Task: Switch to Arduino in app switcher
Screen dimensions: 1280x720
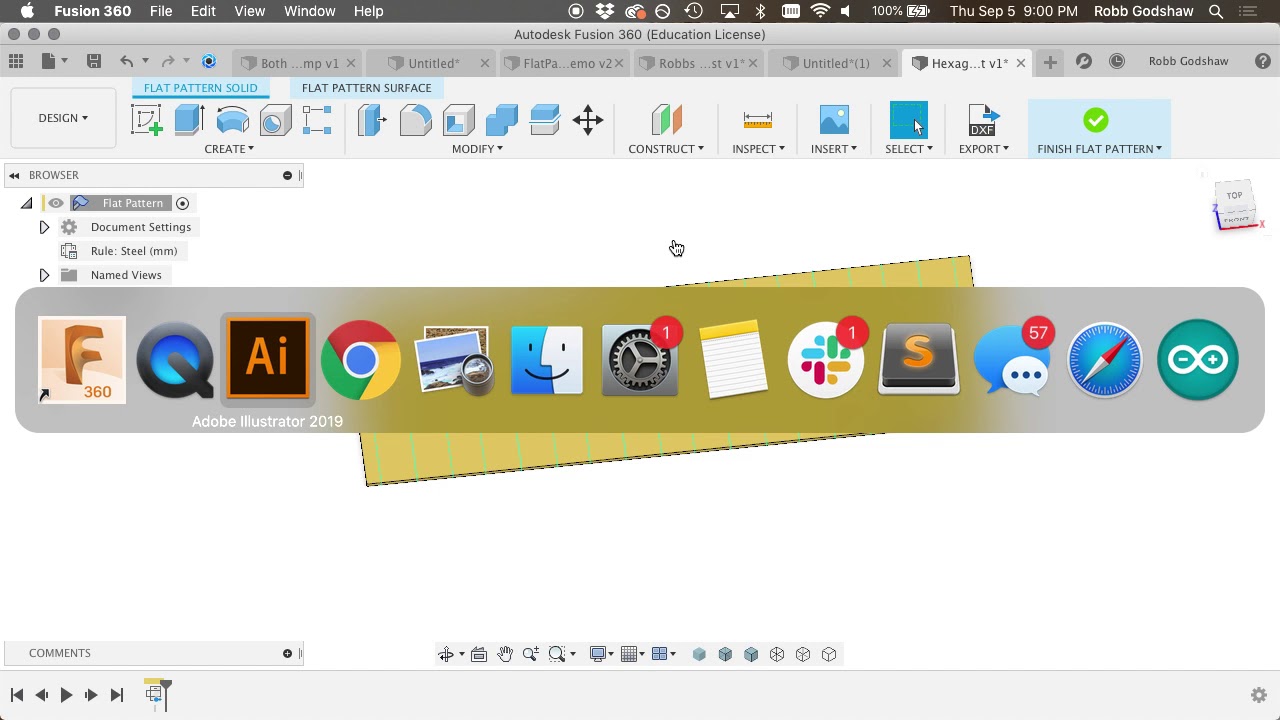Action: [1198, 359]
